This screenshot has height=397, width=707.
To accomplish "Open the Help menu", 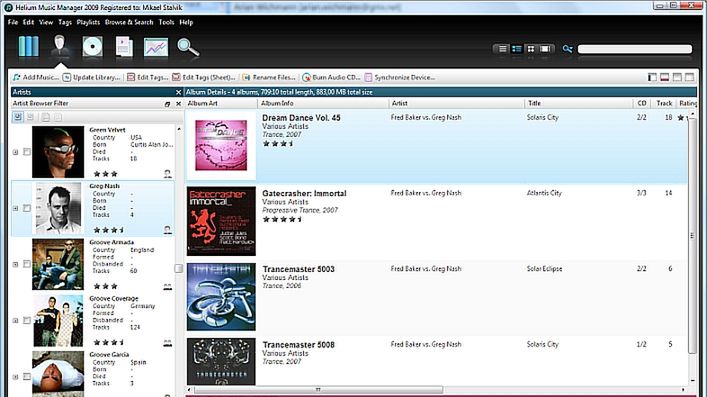I will pyautogui.click(x=186, y=22).
